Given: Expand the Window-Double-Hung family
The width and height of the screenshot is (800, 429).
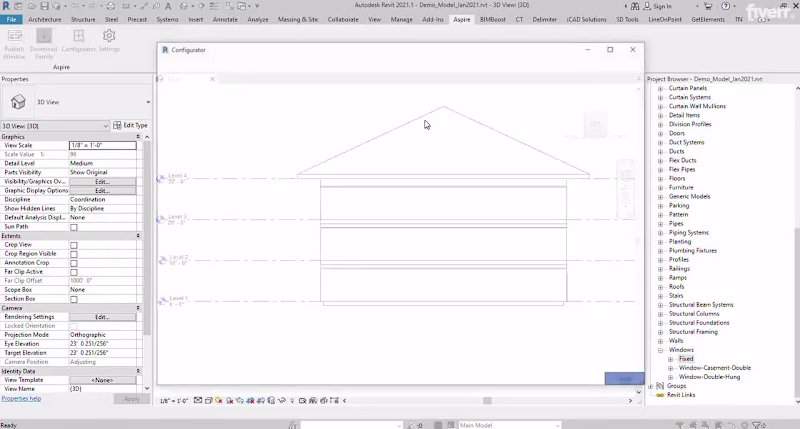Looking at the screenshot, I should [671, 377].
